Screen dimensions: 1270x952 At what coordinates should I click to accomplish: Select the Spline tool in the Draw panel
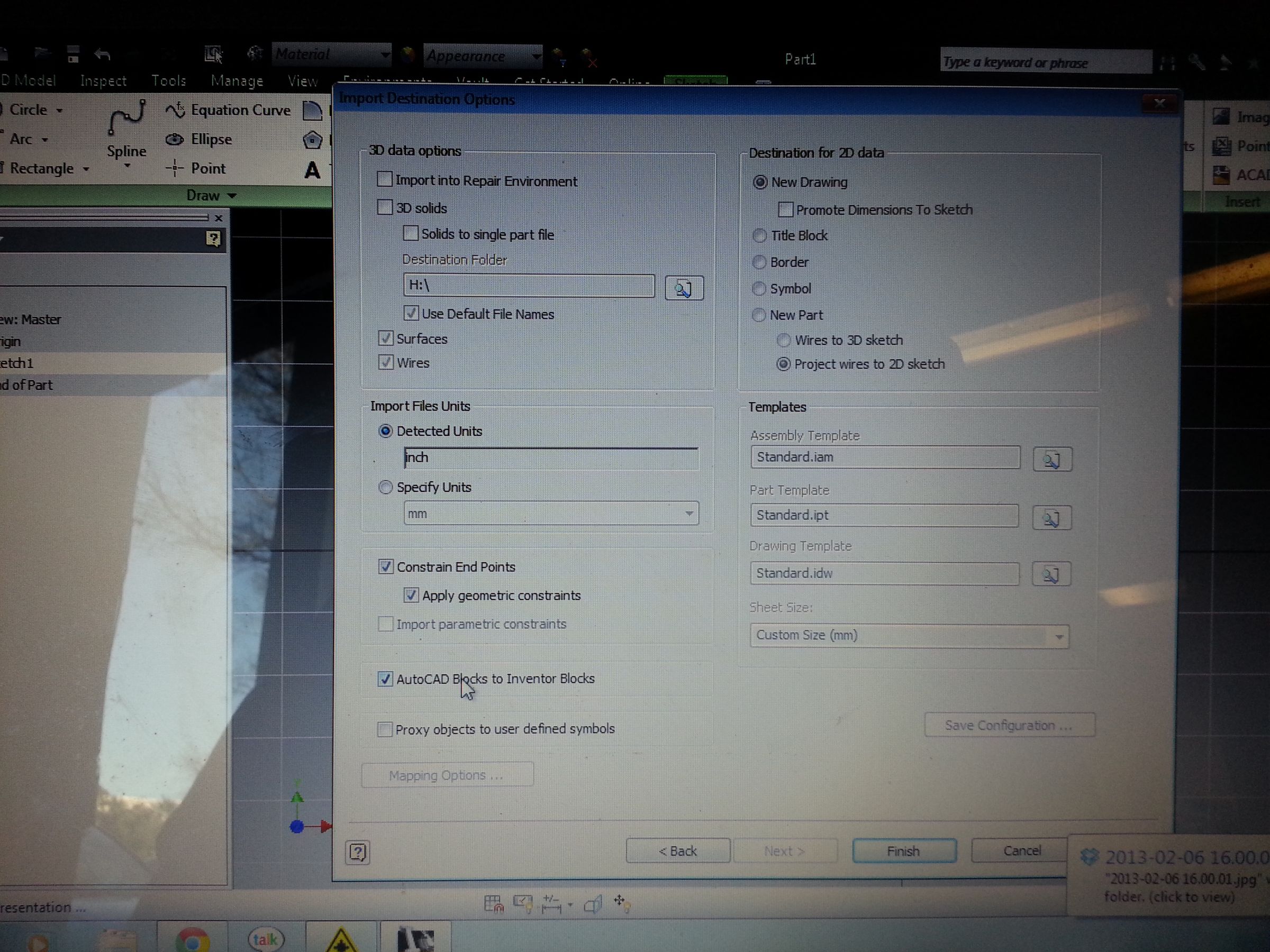point(126,129)
